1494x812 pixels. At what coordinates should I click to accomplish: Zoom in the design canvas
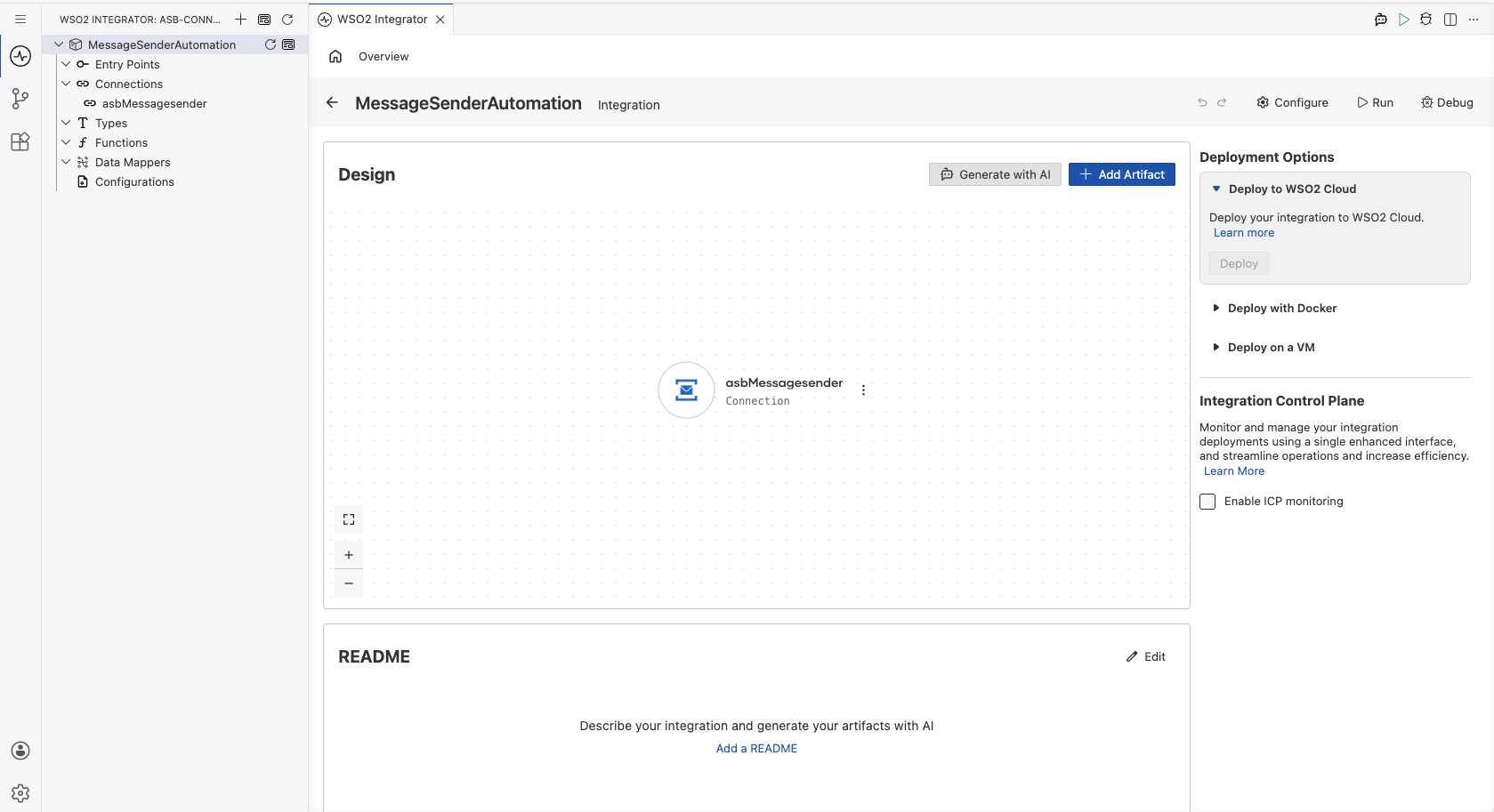pos(349,555)
